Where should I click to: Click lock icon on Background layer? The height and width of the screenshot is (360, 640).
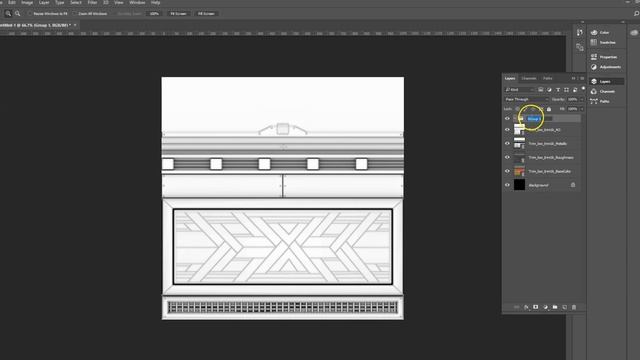click(x=573, y=185)
